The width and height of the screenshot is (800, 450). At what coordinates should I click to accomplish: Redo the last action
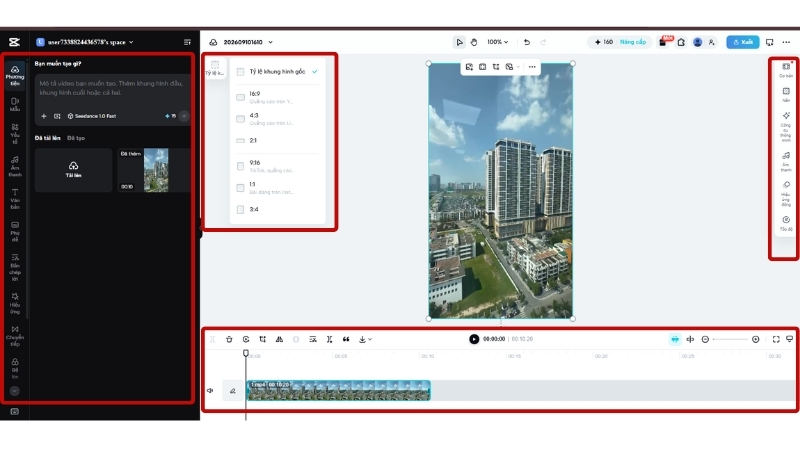543,42
